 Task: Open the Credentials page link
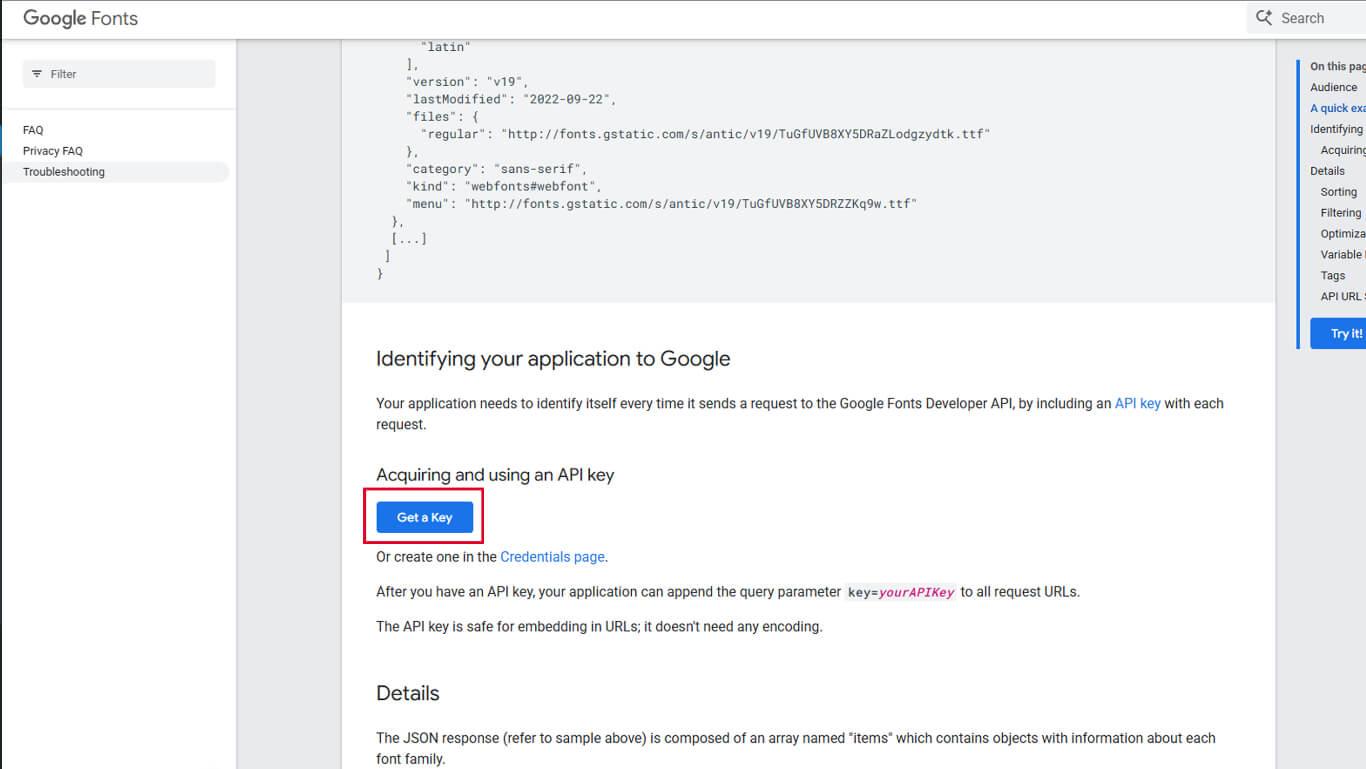pyautogui.click(x=552, y=557)
